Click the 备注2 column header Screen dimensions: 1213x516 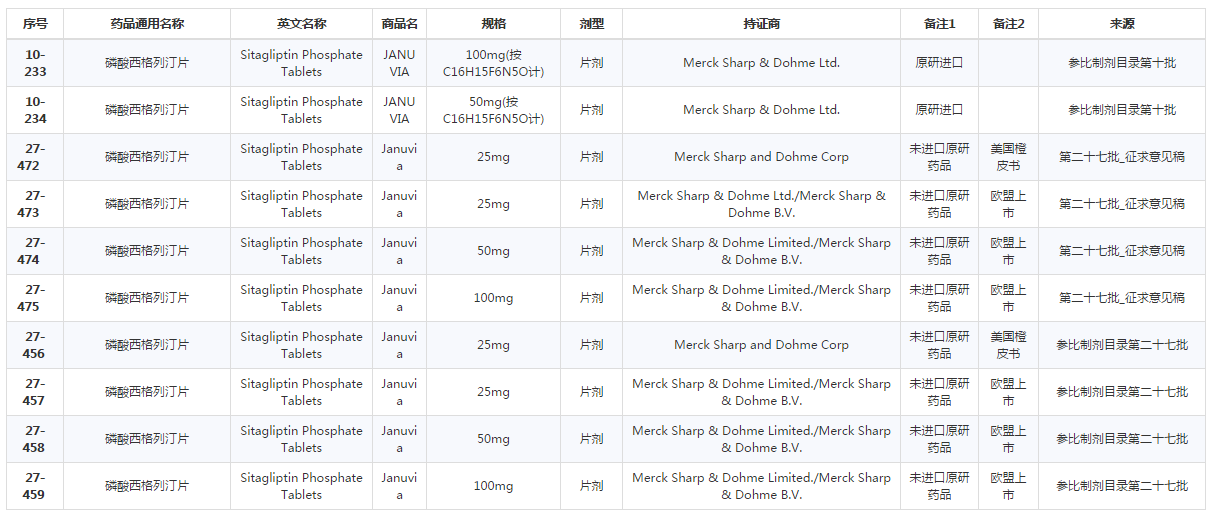tap(1008, 24)
